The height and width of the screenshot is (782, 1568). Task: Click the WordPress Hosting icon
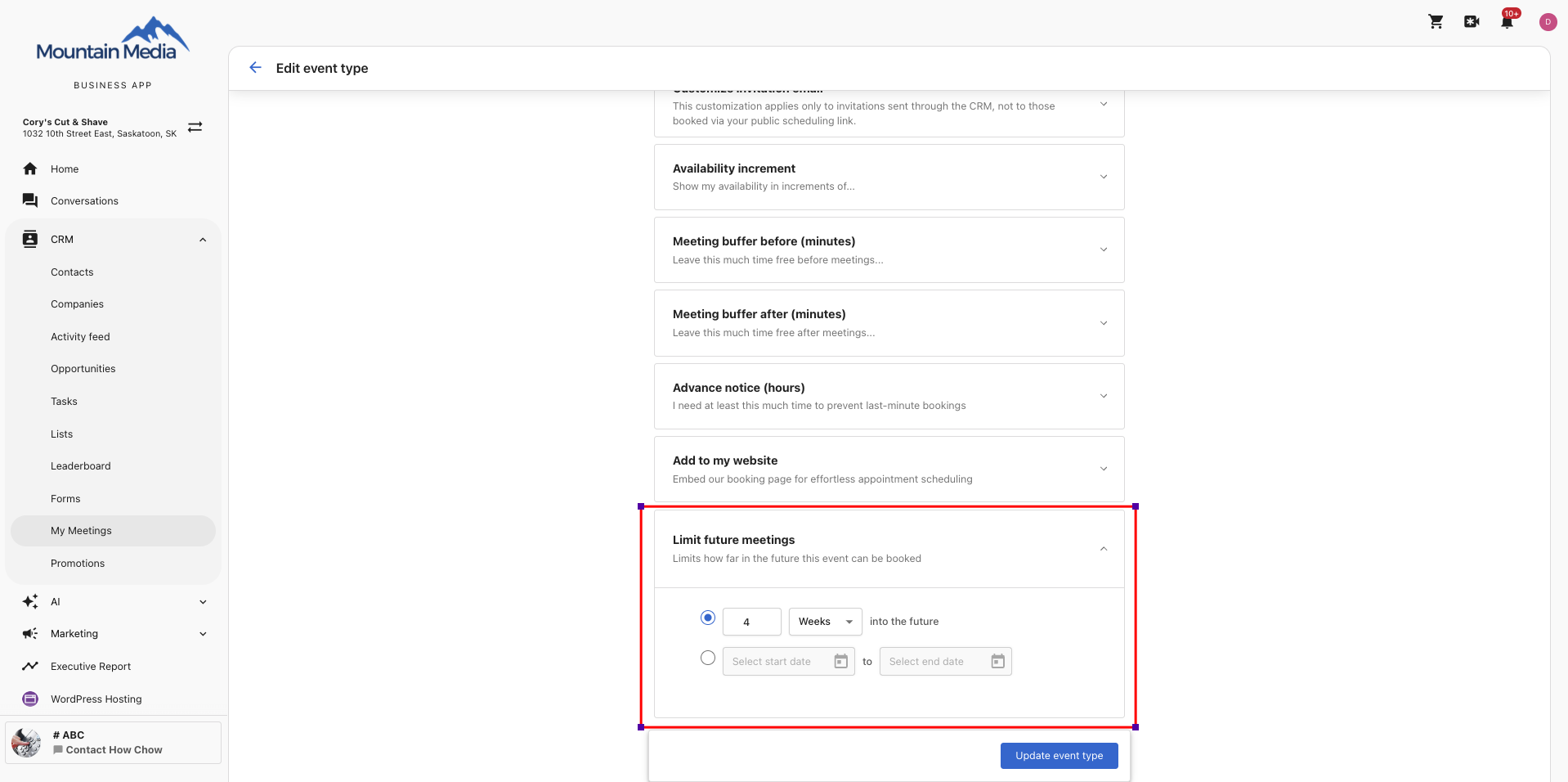click(x=30, y=699)
